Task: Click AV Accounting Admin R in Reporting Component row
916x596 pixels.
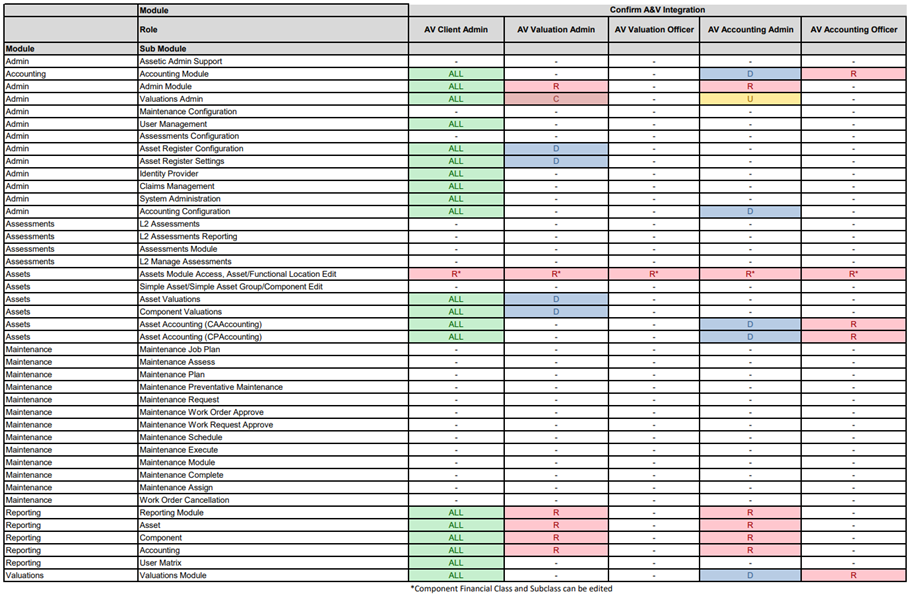Action: 750,538
